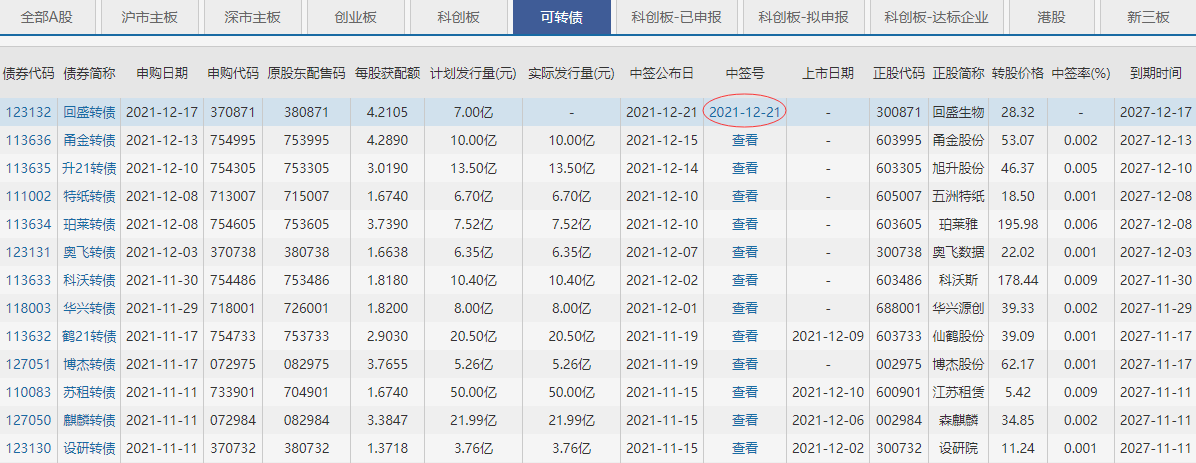Open the 珀莱转债 link
1196x463 pixels.
coord(89,224)
